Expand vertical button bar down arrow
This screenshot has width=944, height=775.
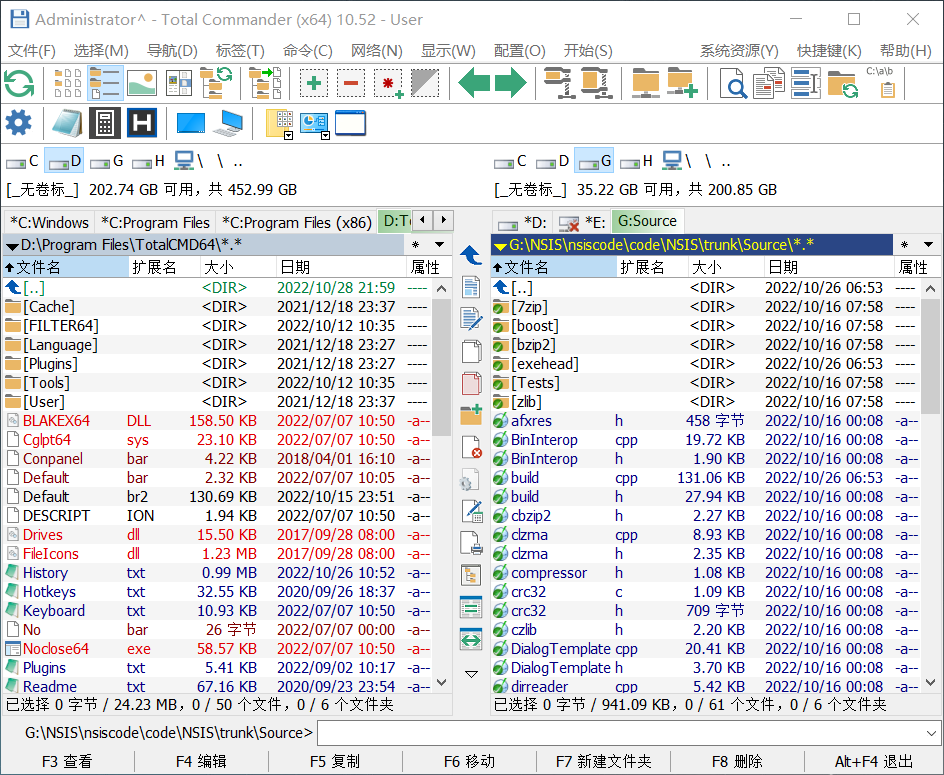(x=471, y=674)
